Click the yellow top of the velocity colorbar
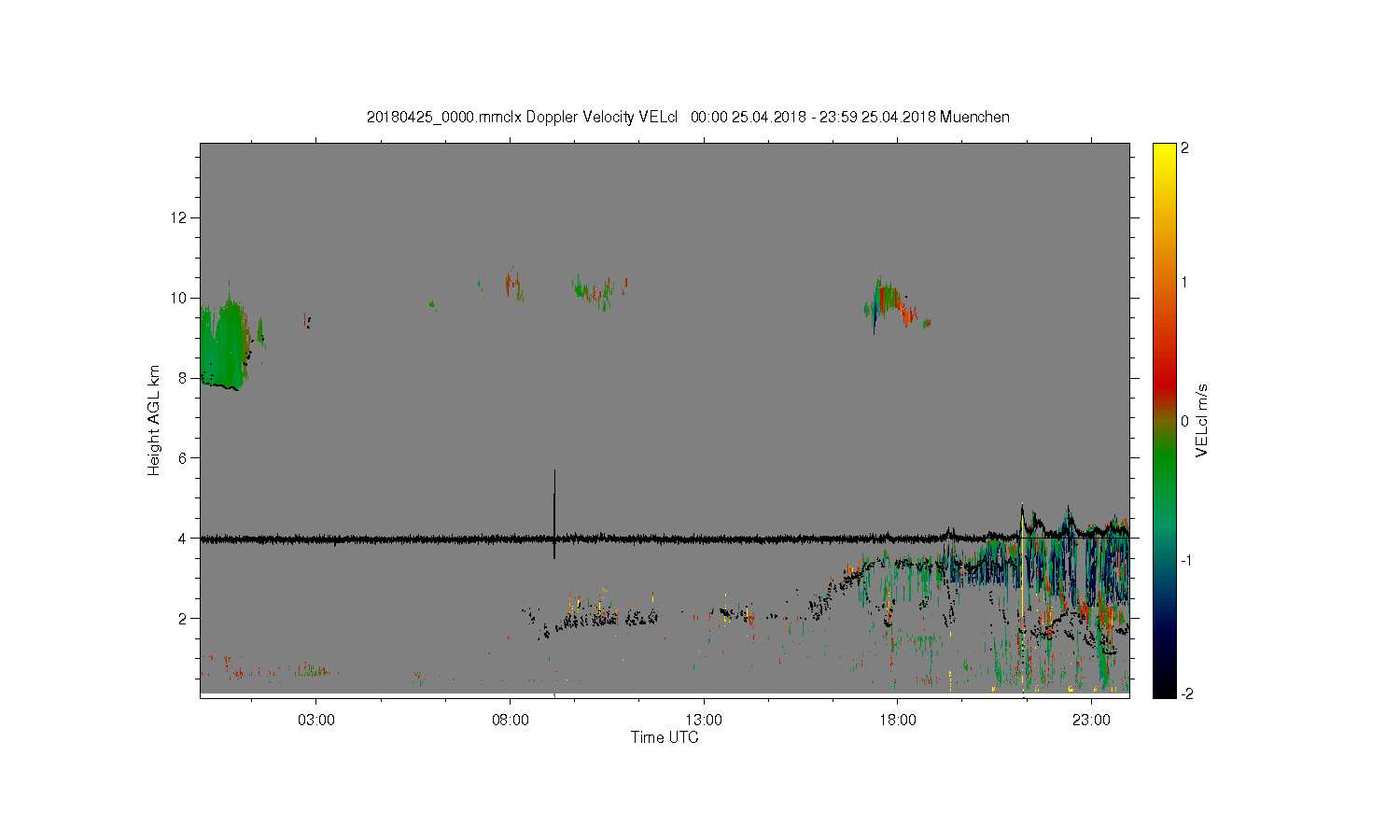The width and height of the screenshot is (1400, 840). tap(1164, 149)
